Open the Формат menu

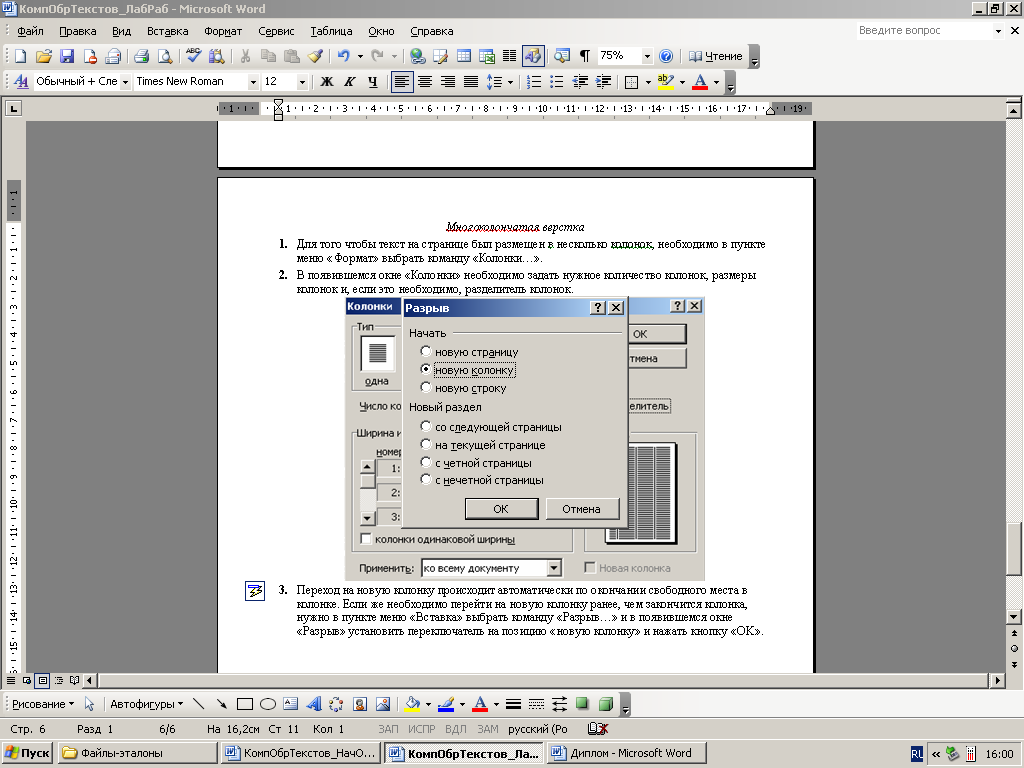coord(223,31)
